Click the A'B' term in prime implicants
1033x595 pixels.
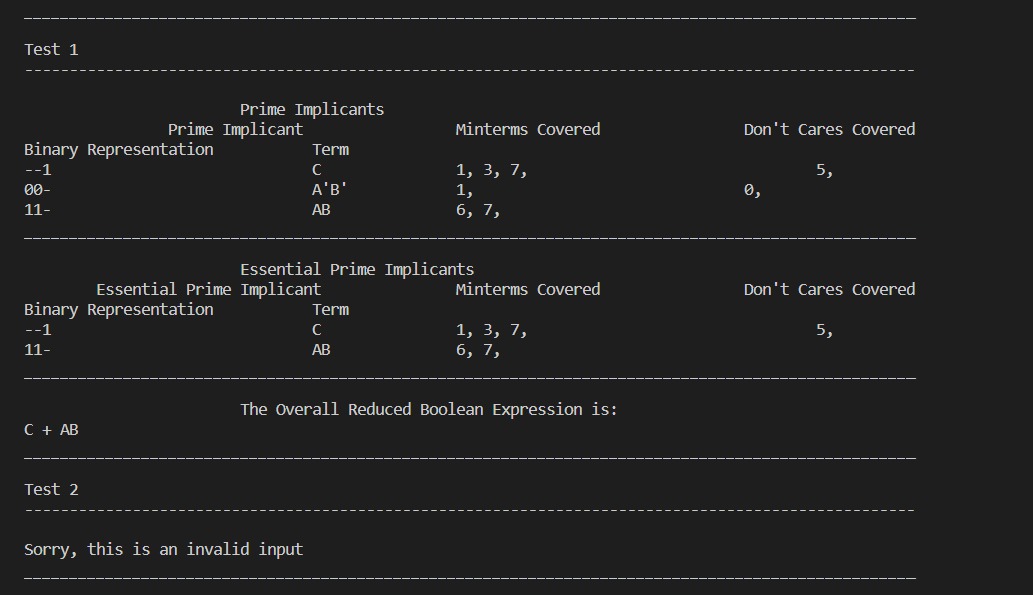(329, 190)
